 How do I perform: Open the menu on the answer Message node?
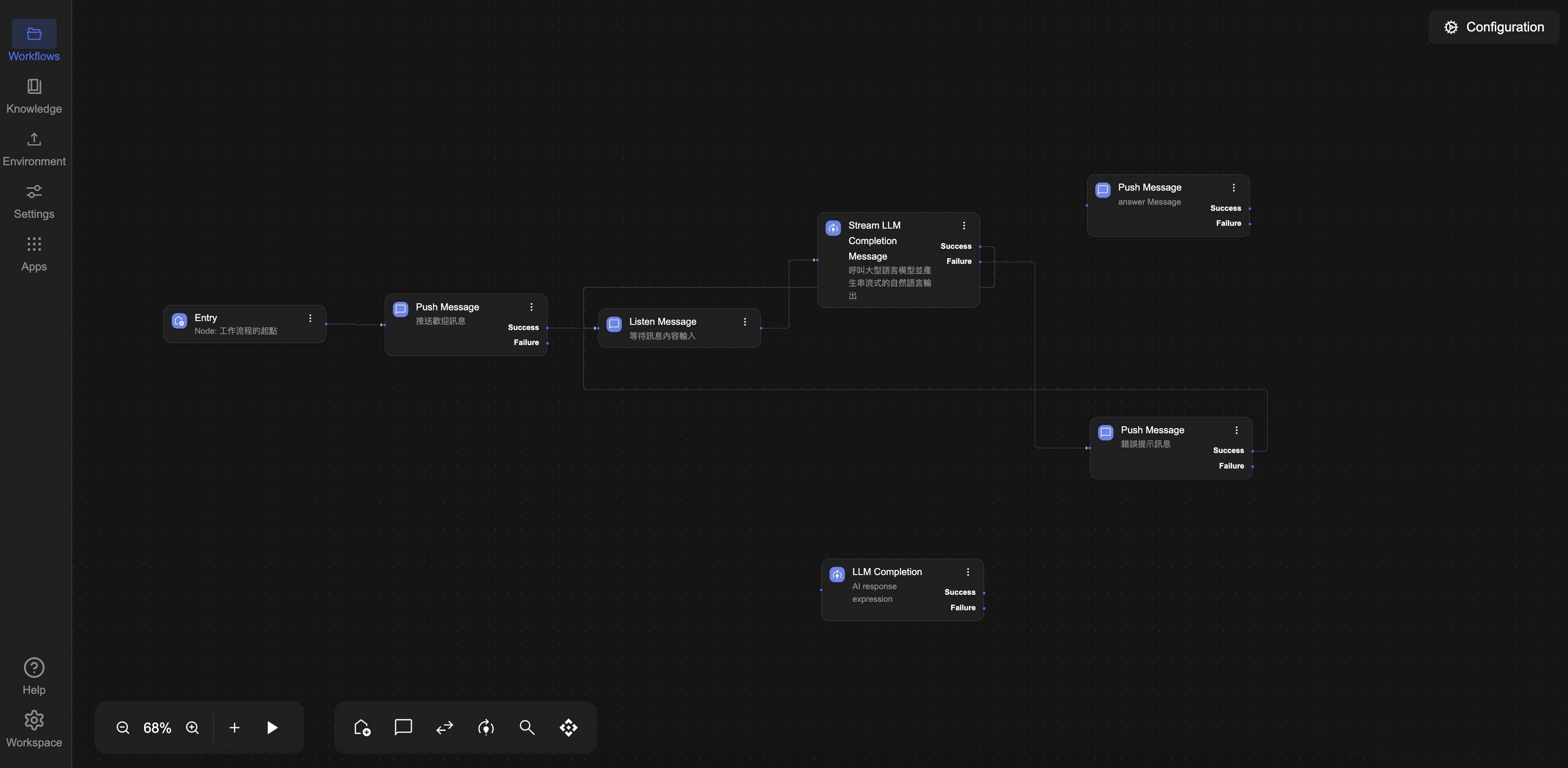(x=1234, y=188)
